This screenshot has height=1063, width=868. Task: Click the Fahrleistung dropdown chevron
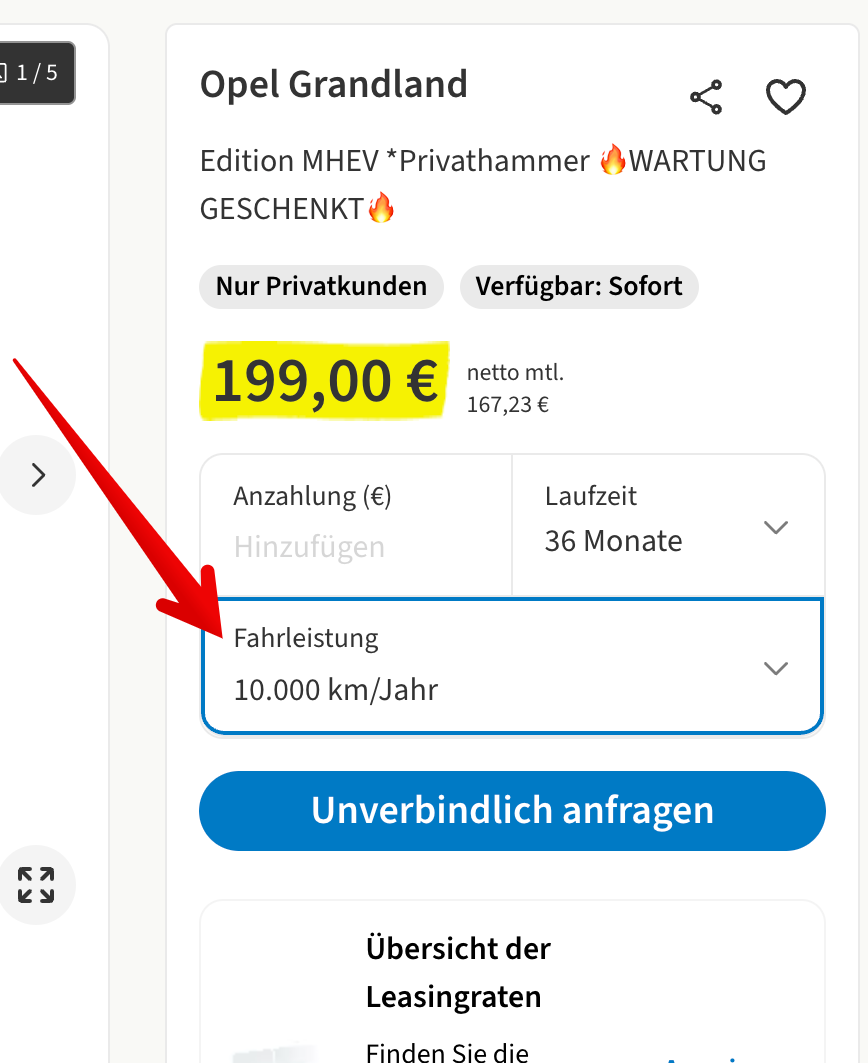776,668
